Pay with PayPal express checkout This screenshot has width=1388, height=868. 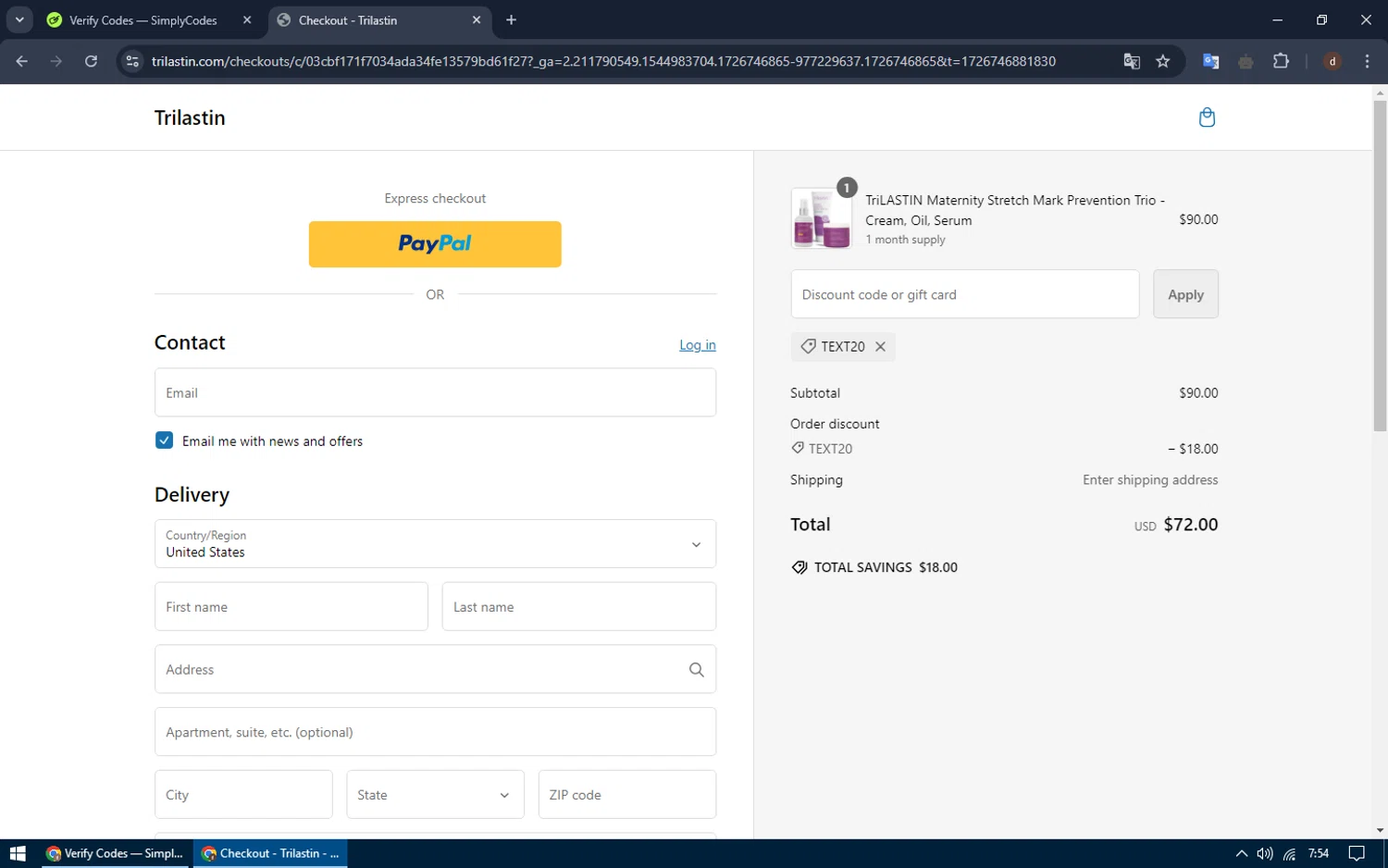(x=435, y=244)
